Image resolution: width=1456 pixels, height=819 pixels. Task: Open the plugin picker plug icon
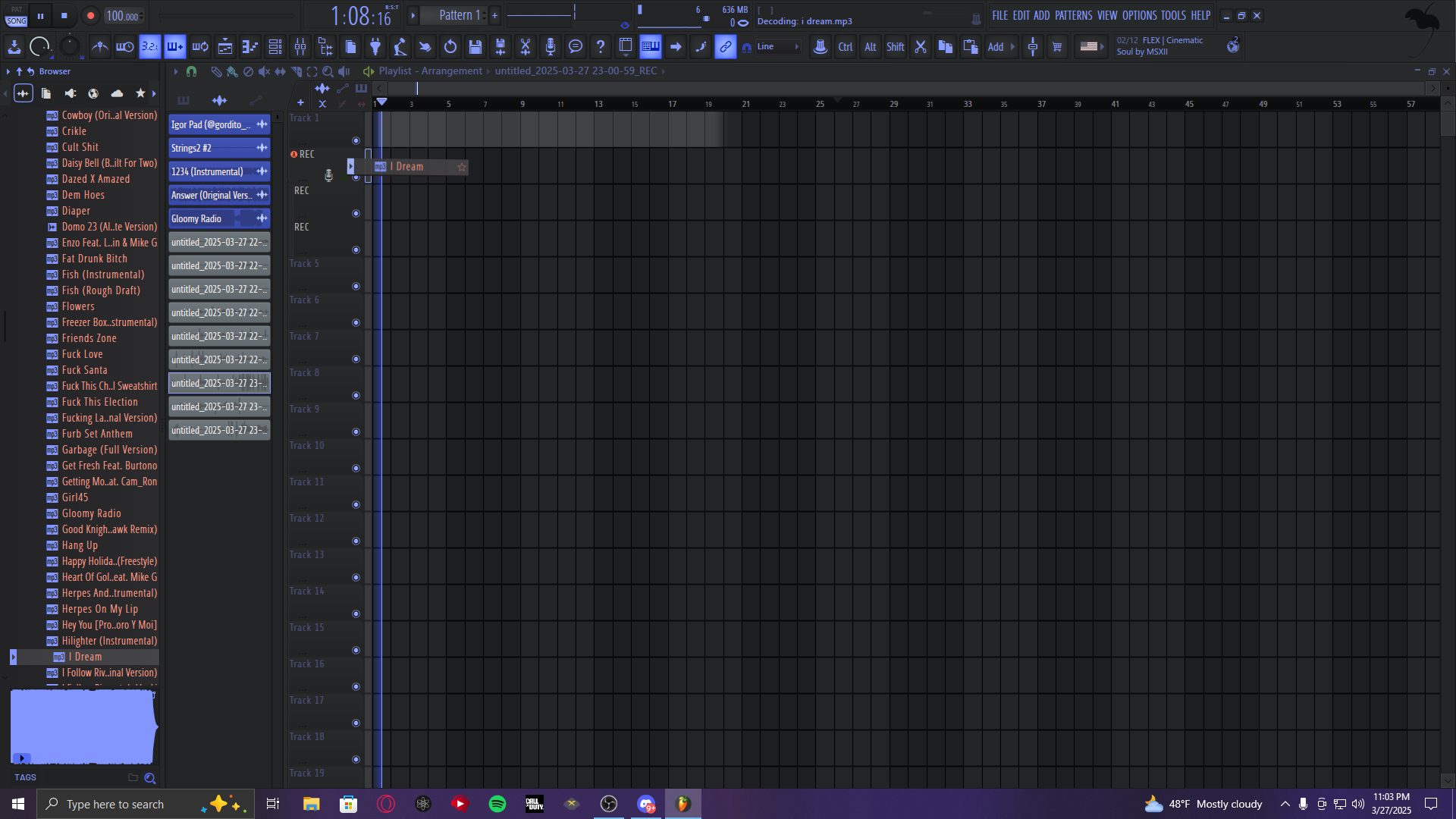click(375, 47)
